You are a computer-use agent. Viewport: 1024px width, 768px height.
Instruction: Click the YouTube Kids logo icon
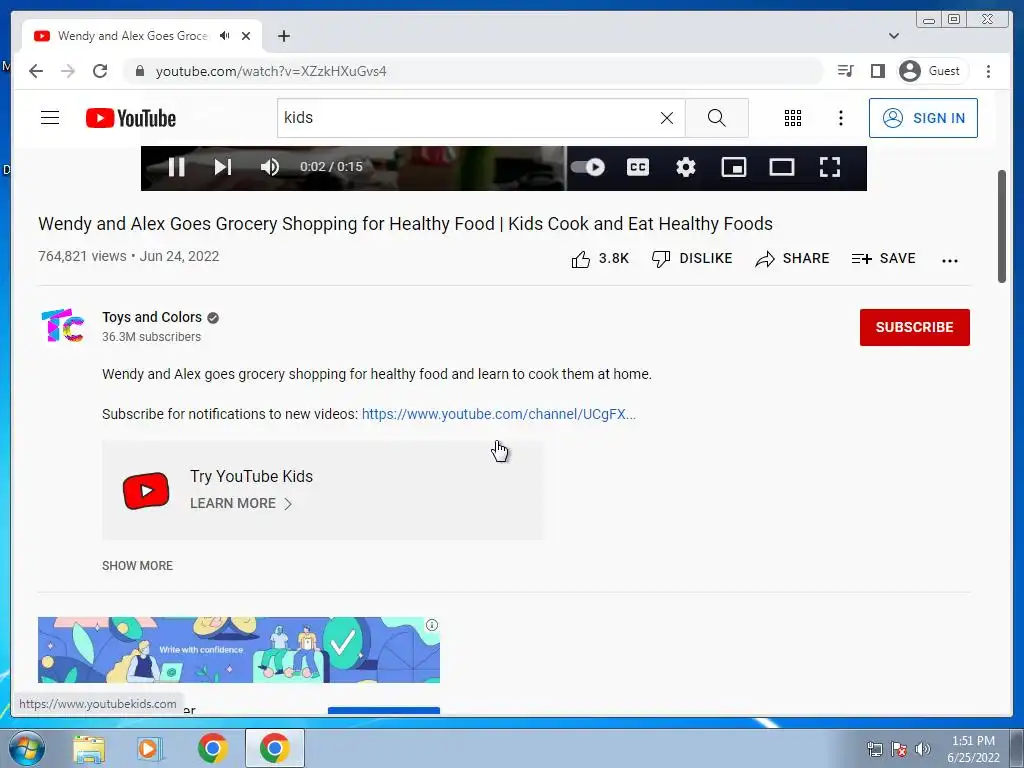(x=146, y=490)
